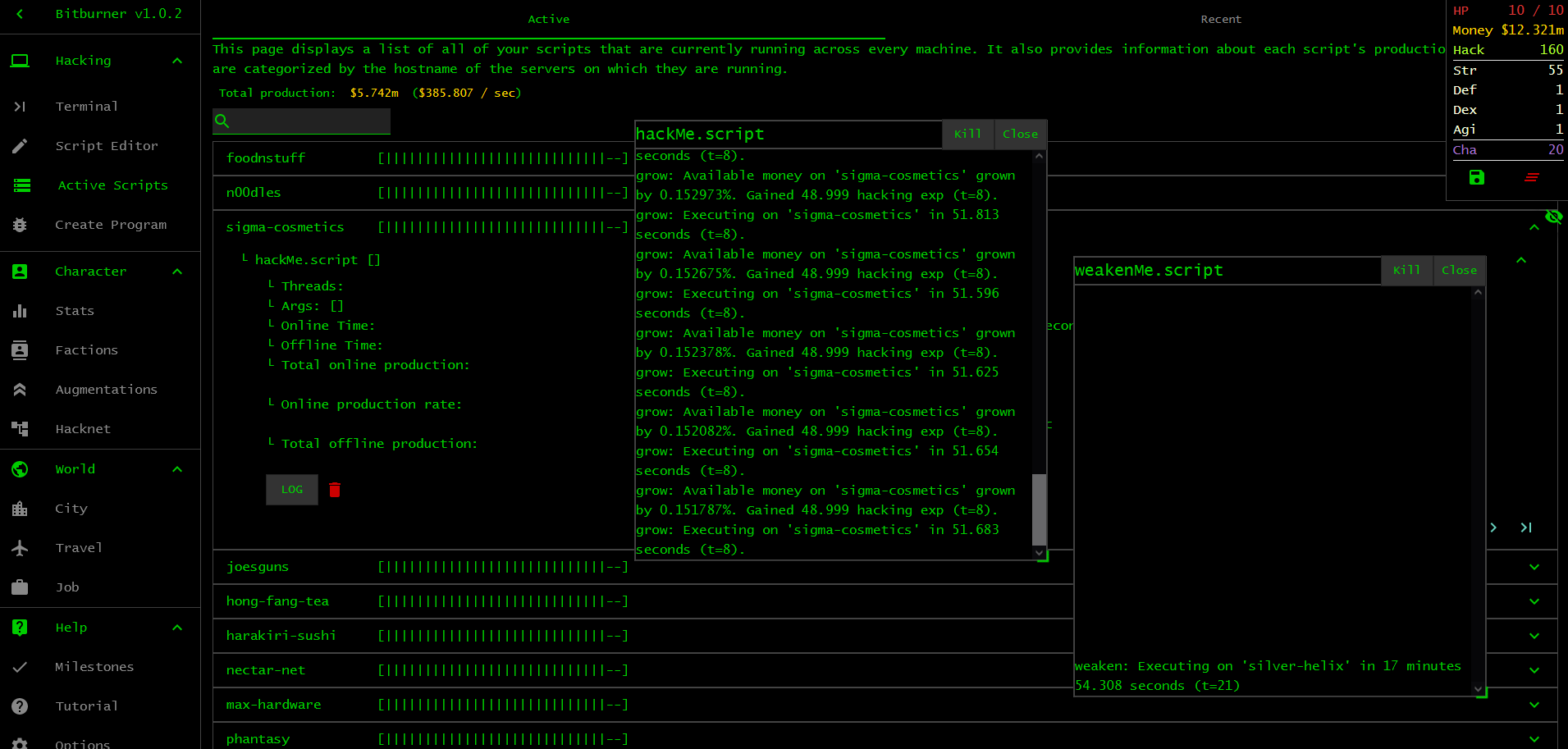Expand the phantasy server row
Screen dimensions: 1568x749
(x=1534, y=739)
